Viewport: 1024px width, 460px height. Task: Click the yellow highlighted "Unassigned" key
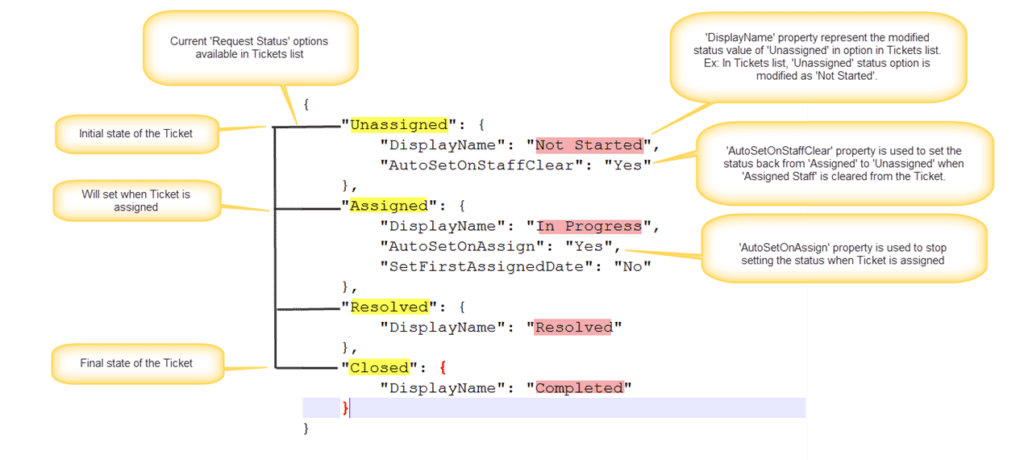tap(396, 125)
